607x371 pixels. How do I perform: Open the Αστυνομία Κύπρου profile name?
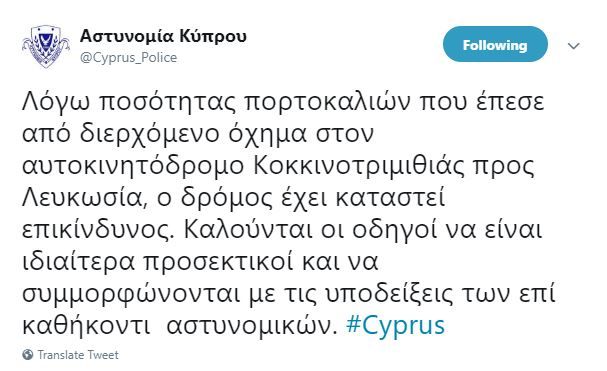163,37
